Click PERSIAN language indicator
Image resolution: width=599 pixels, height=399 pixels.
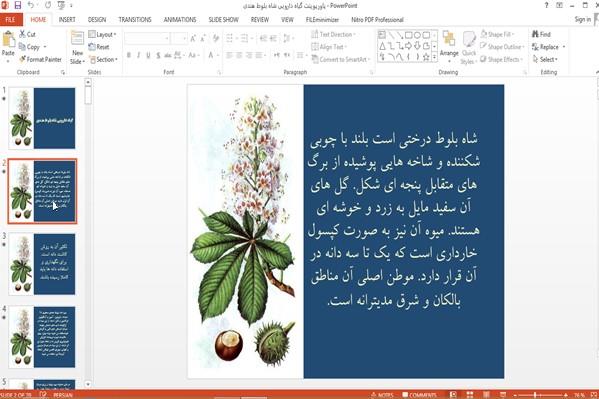click(x=63, y=395)
